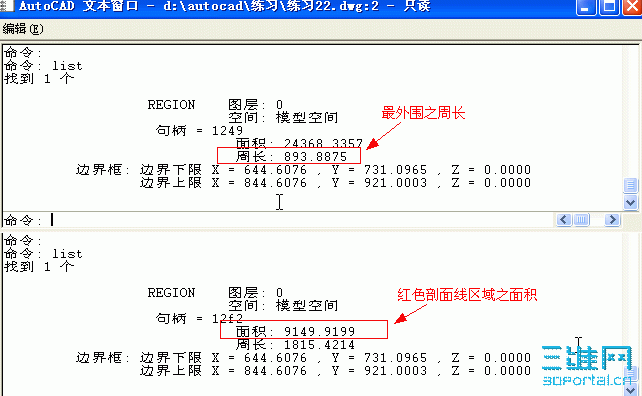The height and width of the screenshot is (396, 642).
Task: Click the word REGION in the upper listing
Action: (171, 105)
